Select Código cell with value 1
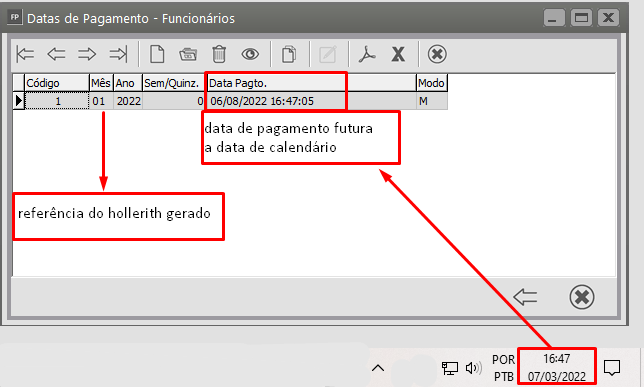The image size is (644, 387). (x=57, y=101)
